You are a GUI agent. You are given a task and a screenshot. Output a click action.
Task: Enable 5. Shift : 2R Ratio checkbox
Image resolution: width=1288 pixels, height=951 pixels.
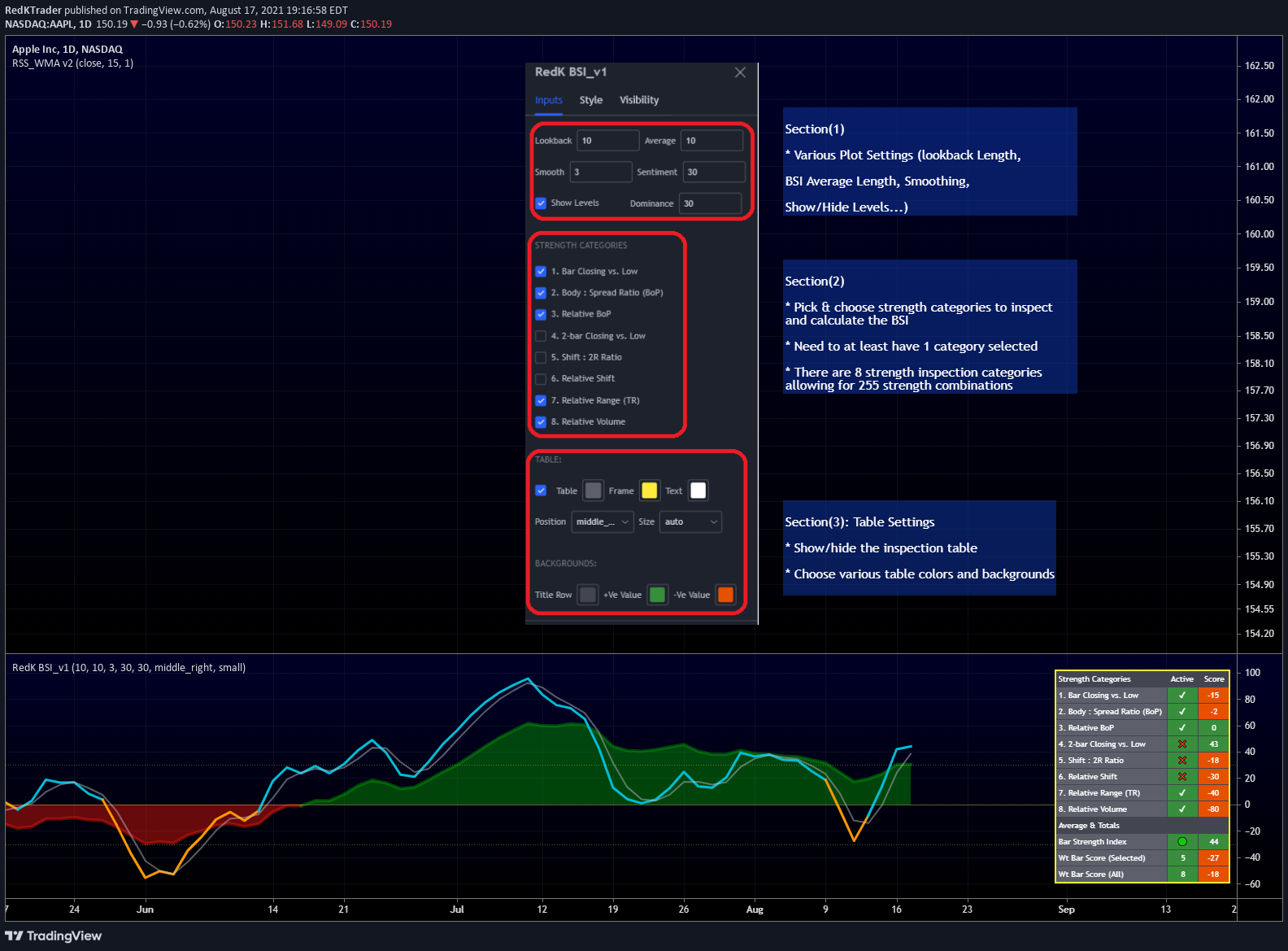point(541,357)
